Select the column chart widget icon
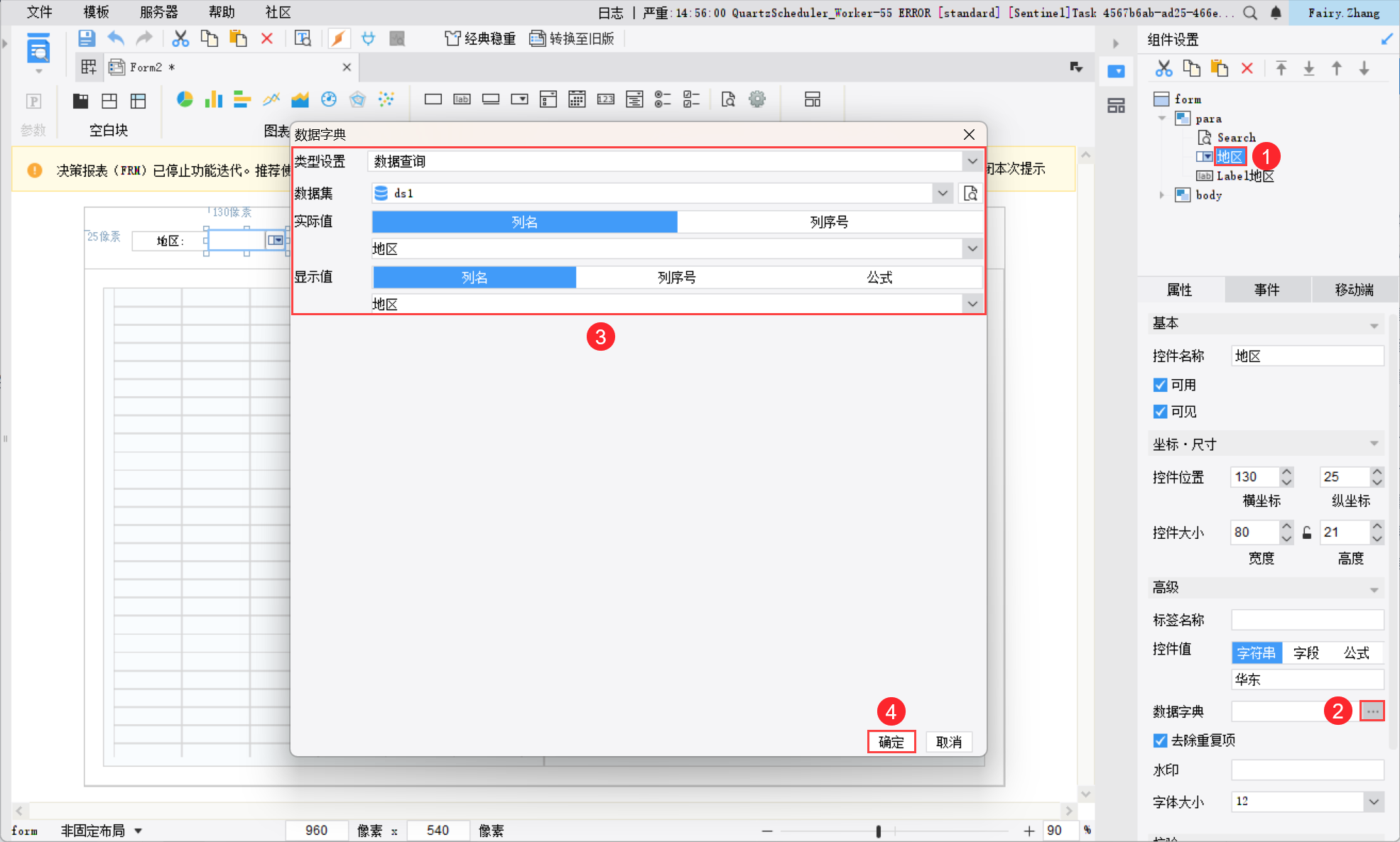The width and height of the screenshot is (1400, 842). coord(213,99)
